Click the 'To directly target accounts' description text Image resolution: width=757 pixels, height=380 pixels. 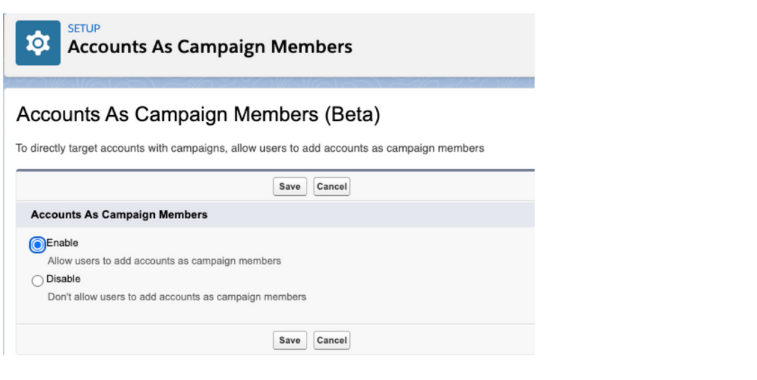(250, 148)
